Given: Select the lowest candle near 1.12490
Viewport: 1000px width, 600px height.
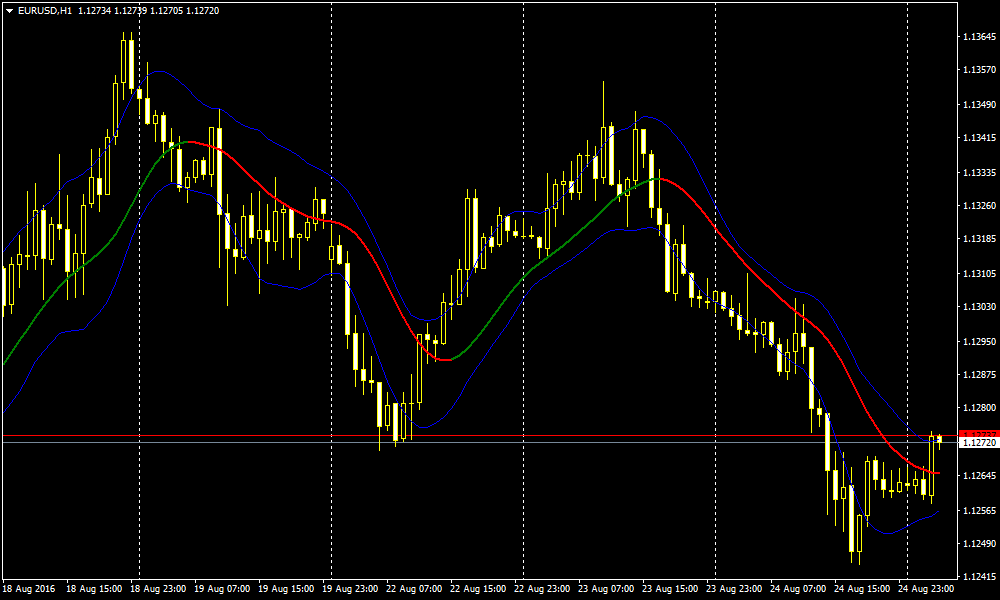Looking at the screenshot, I should 852,530.
